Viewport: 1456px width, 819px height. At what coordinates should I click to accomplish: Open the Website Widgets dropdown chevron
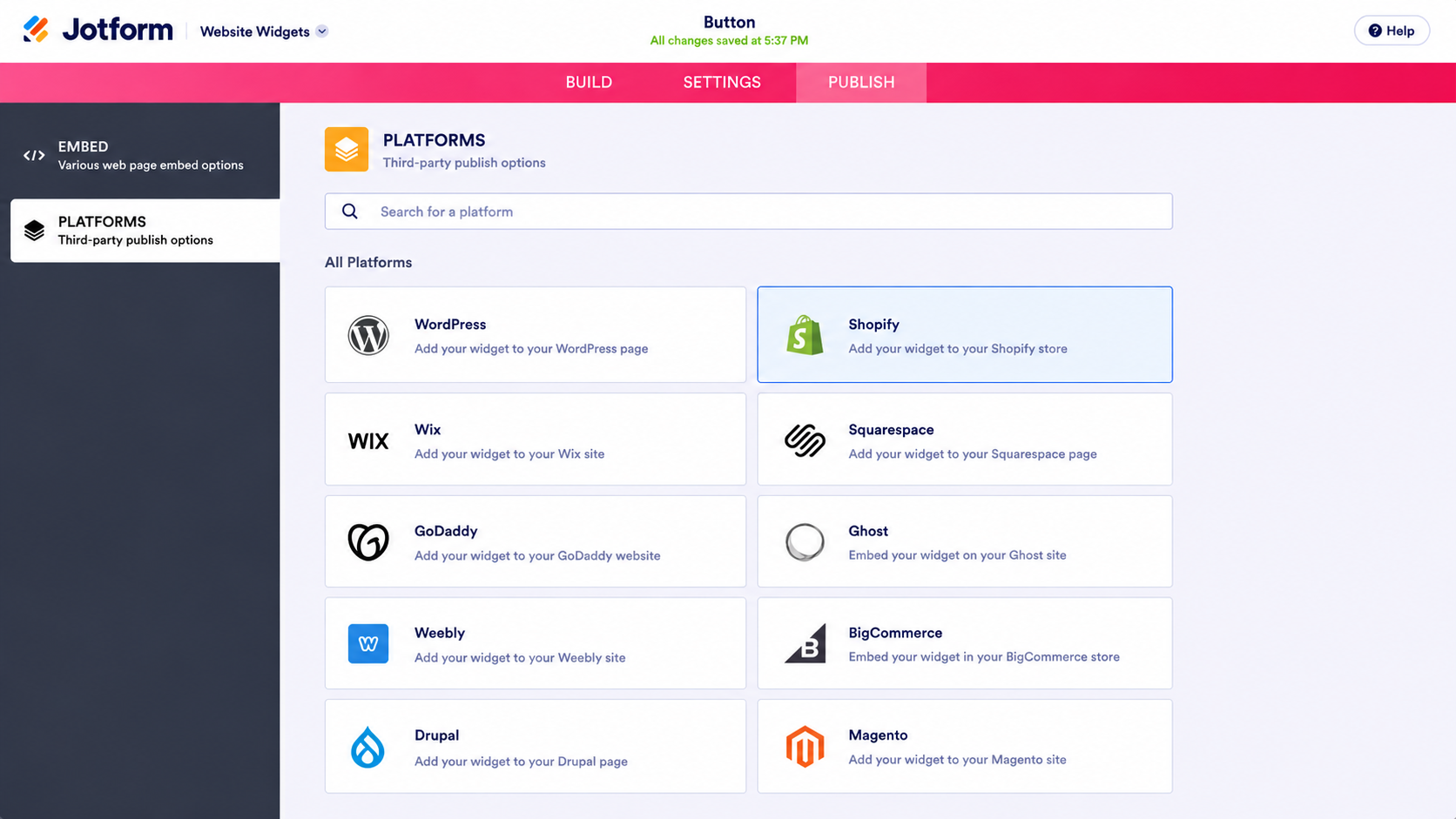(x=322, y=31)
